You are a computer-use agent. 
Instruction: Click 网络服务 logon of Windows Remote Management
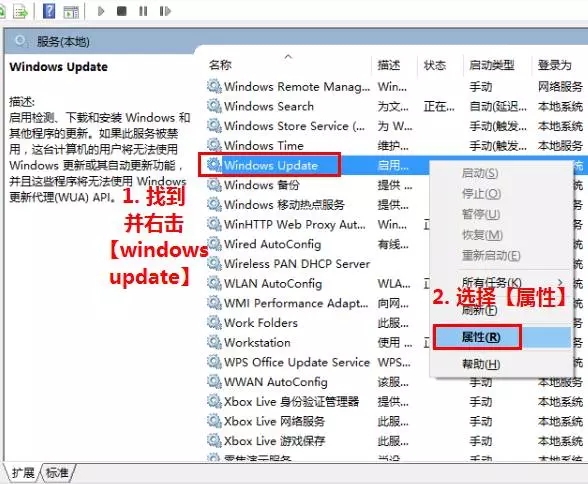pos(560,86)
